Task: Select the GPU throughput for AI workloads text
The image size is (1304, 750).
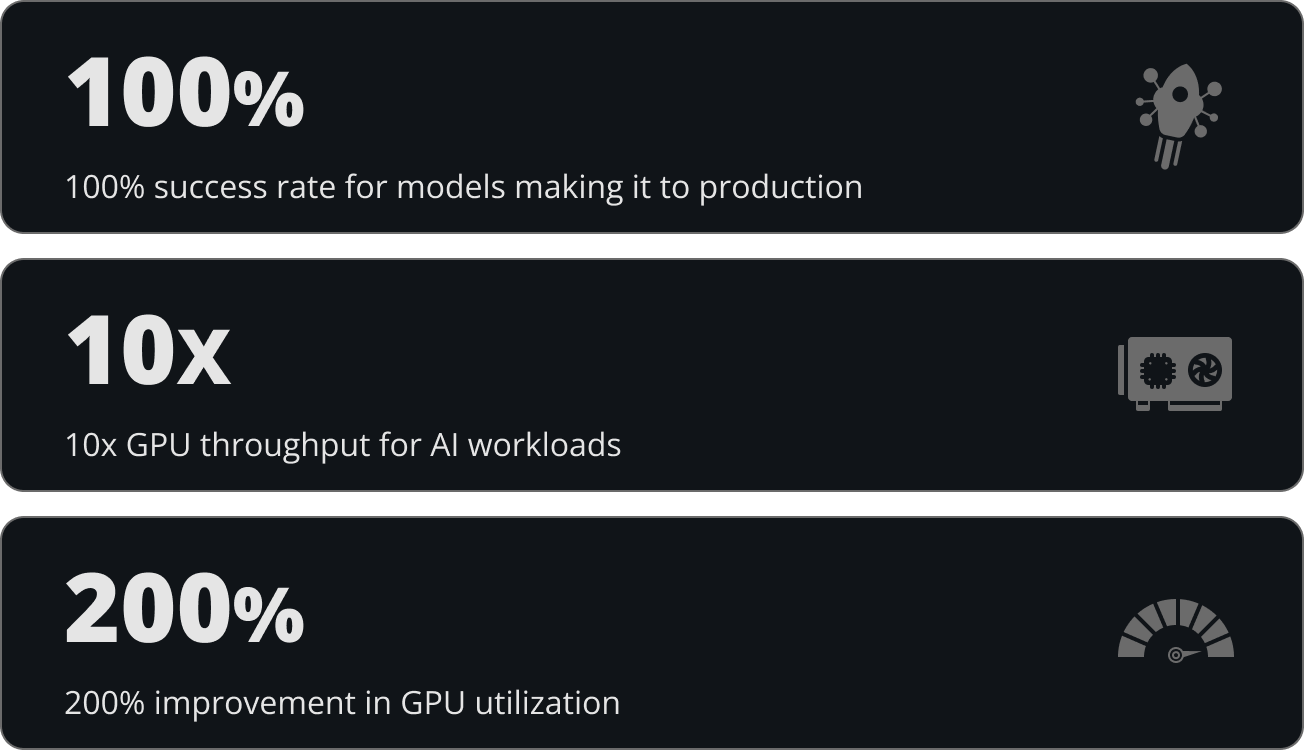Action: coord(343,444)
